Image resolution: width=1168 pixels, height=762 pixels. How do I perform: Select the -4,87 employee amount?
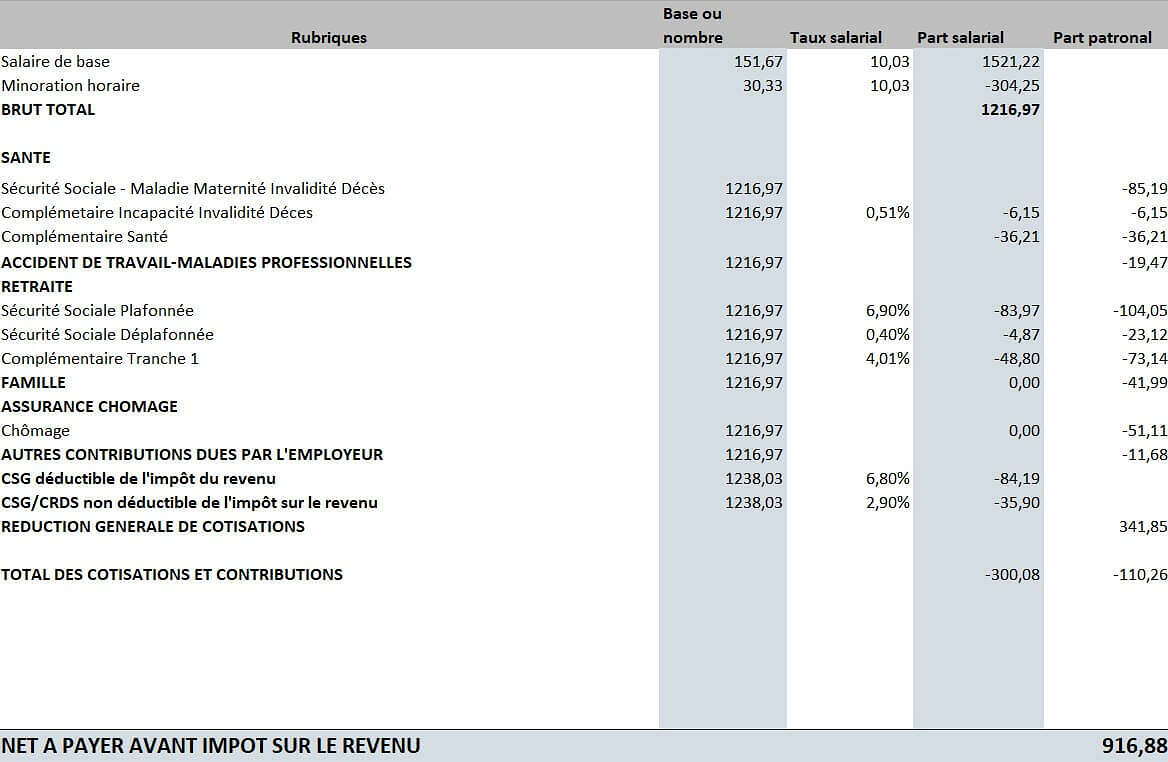[1021, 334]
